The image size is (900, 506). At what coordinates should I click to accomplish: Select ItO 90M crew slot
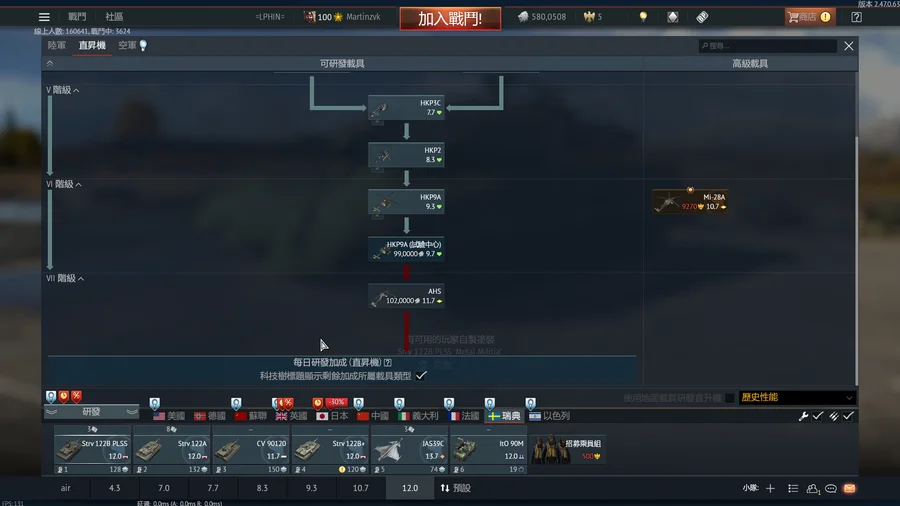489,450
